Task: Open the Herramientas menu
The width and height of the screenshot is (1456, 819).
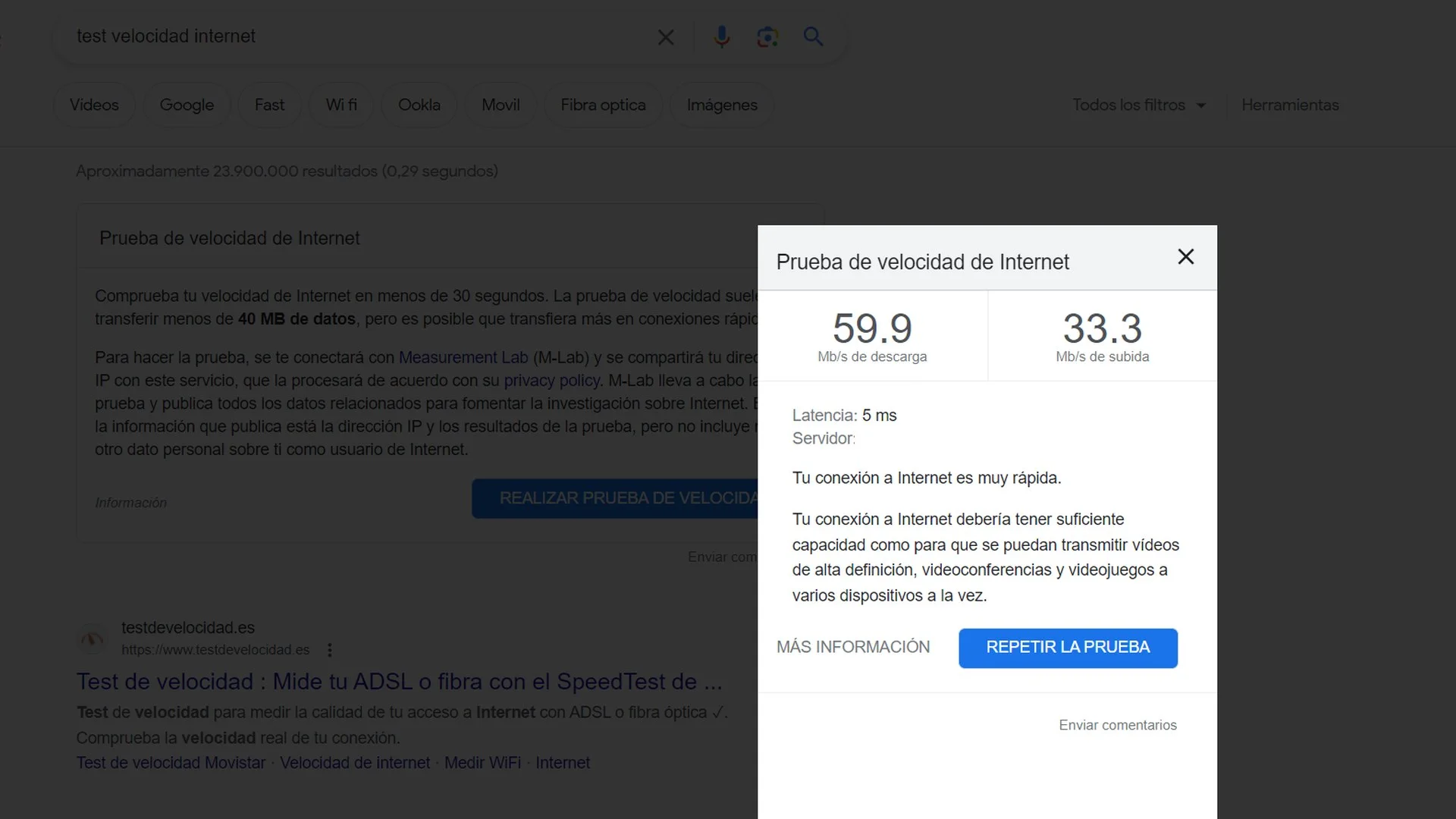Action: click(x=1290, y=105)
